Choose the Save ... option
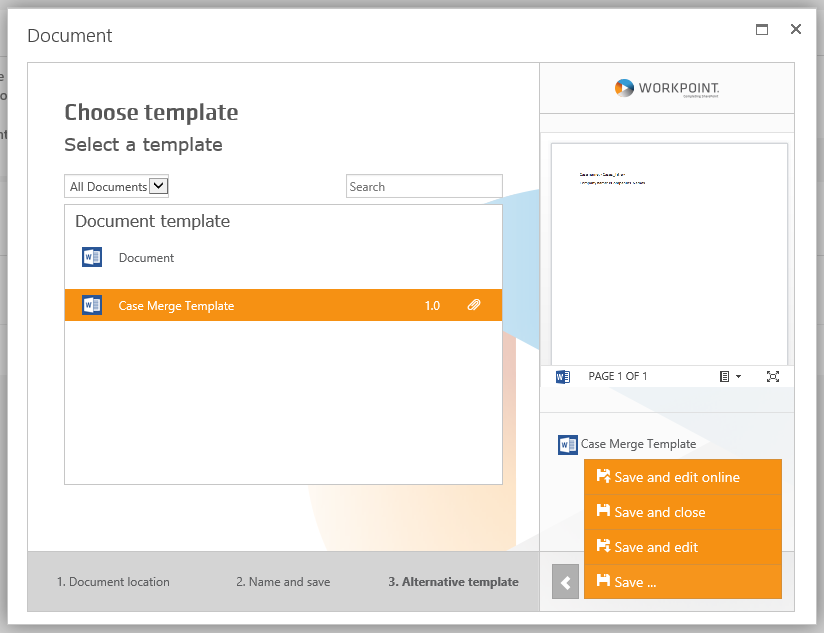This screenshot has width=824, height=633. [683, 582]
